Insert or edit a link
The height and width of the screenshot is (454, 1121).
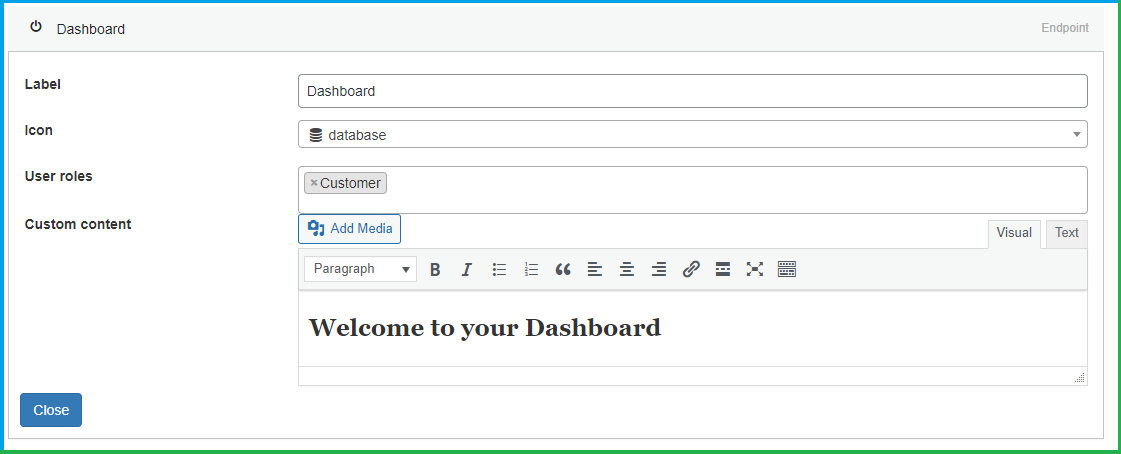pos(691,270)
